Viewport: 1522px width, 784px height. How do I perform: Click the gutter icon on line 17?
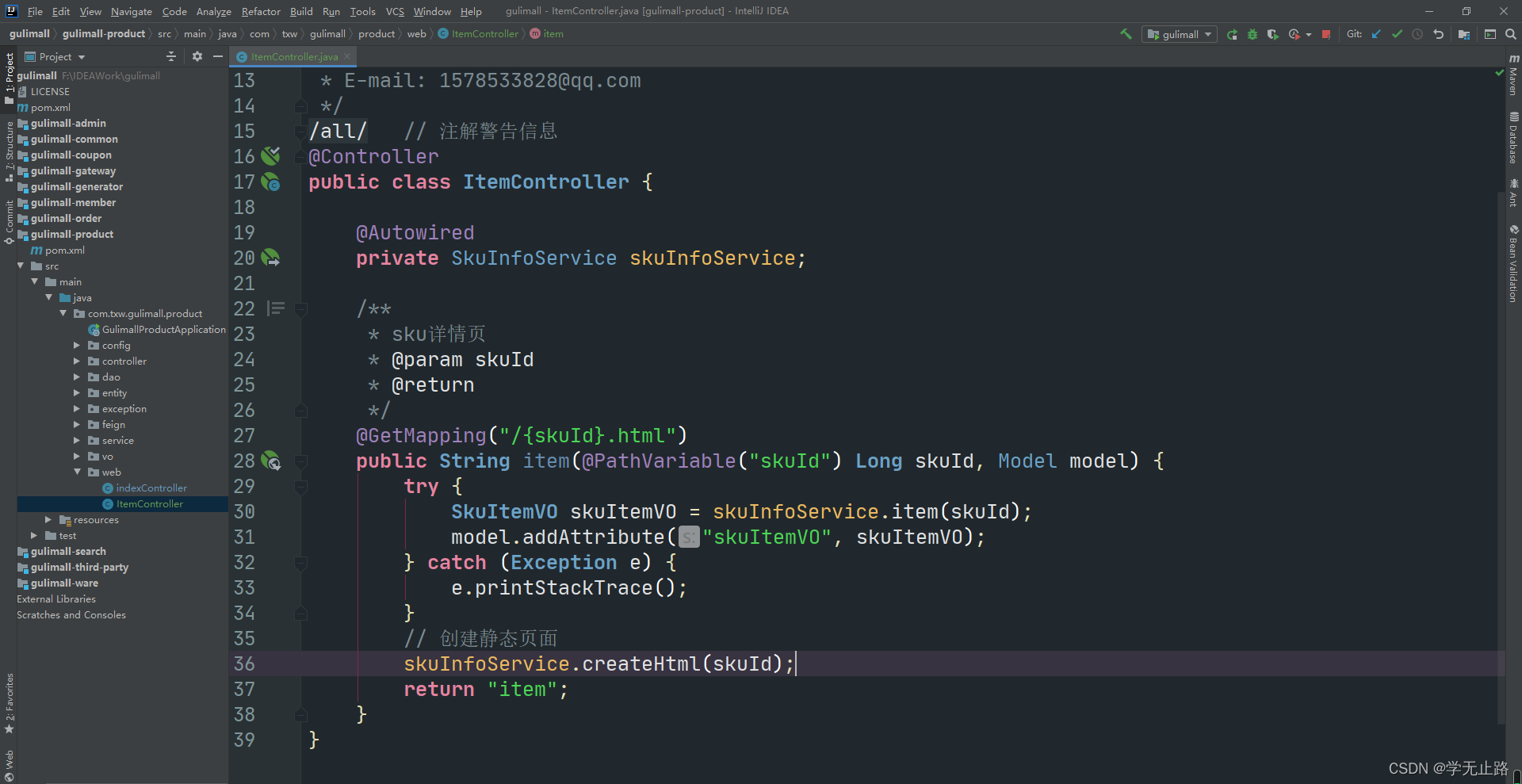click(x=270, y=182)
